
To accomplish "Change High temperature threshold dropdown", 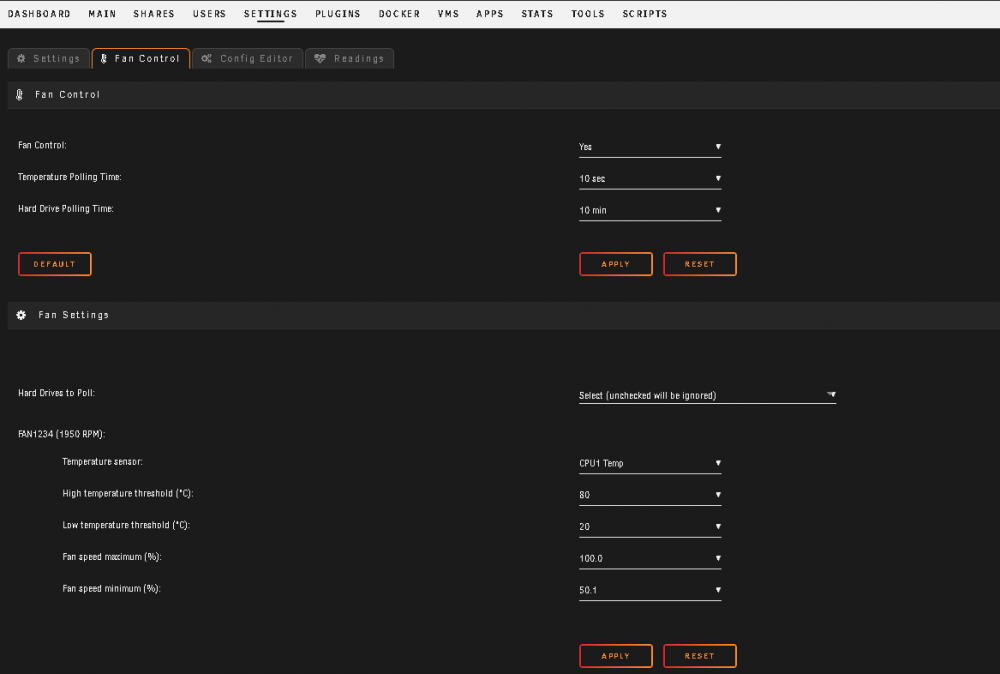I will [650, 495].
